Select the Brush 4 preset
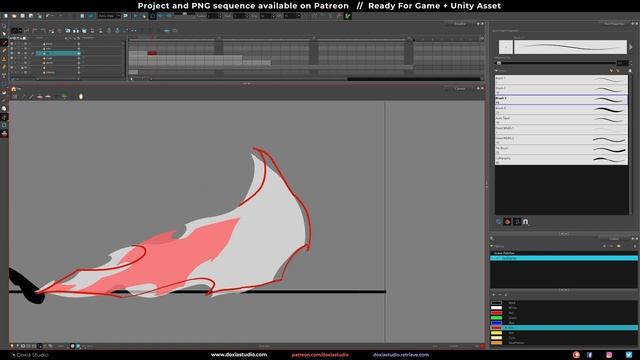This screenshot has height=360, width=640. (561, 110)
